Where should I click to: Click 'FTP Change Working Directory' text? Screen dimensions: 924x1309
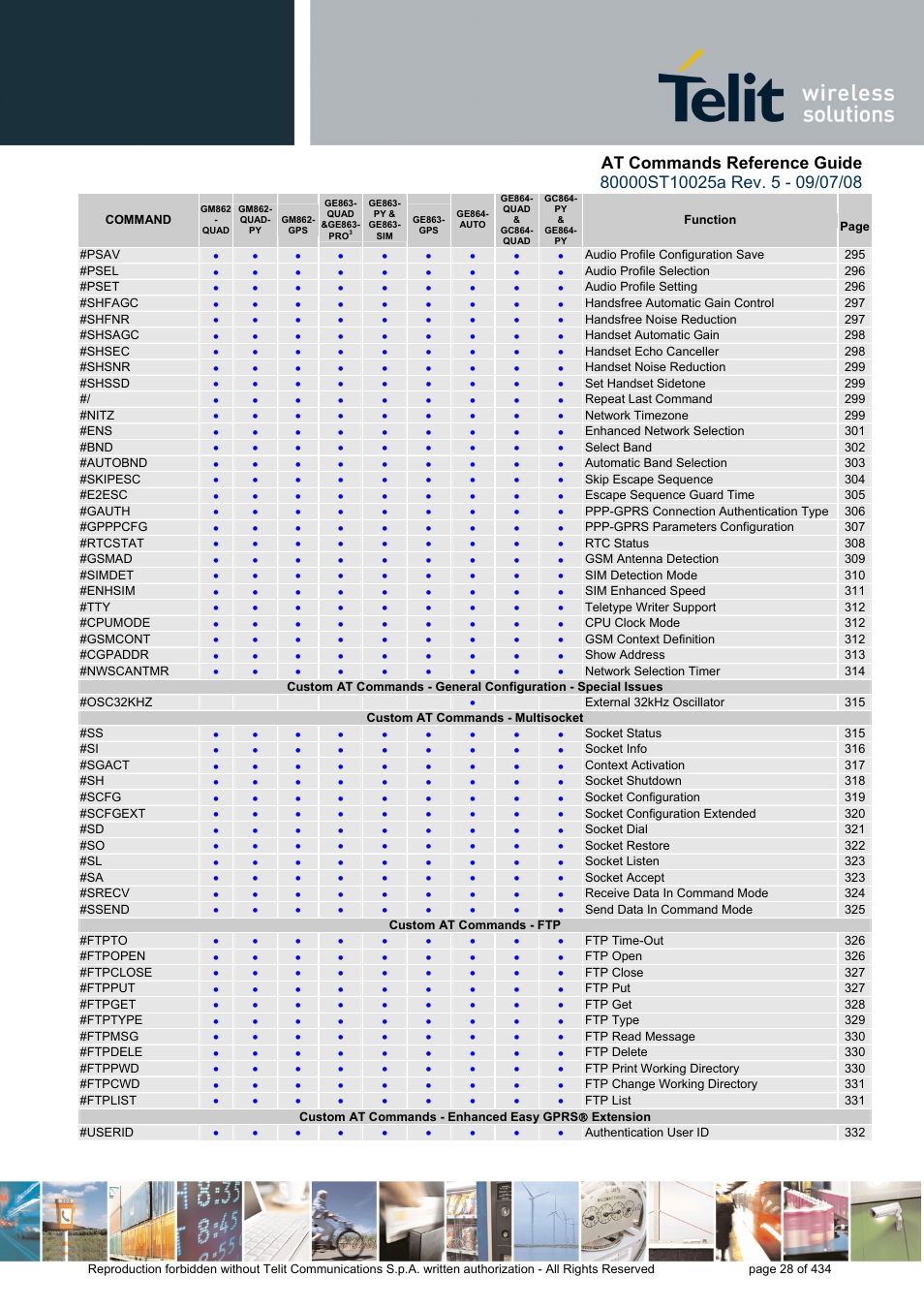coord(671,1084)
